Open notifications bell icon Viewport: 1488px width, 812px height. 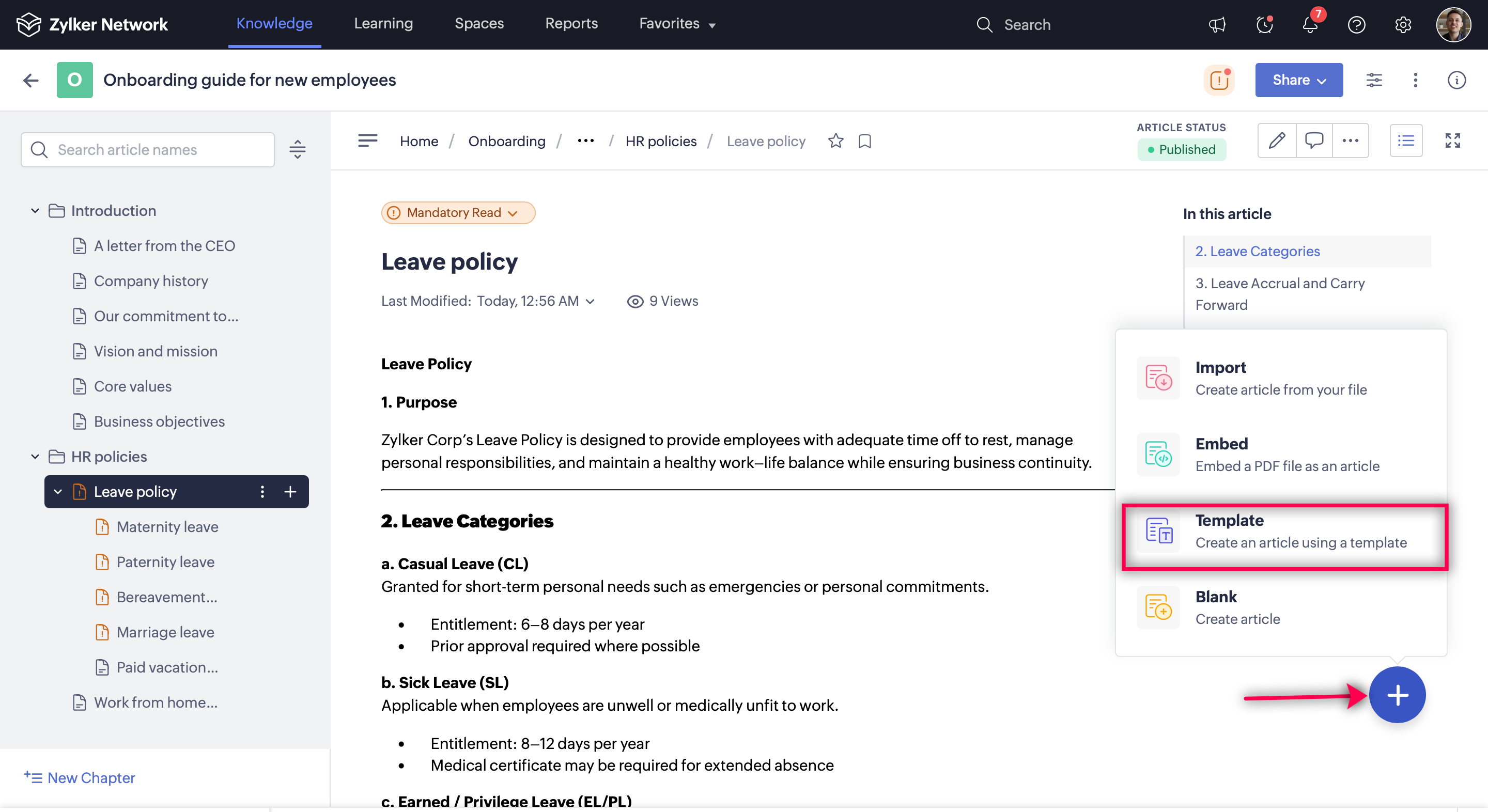pos(1310,25)
